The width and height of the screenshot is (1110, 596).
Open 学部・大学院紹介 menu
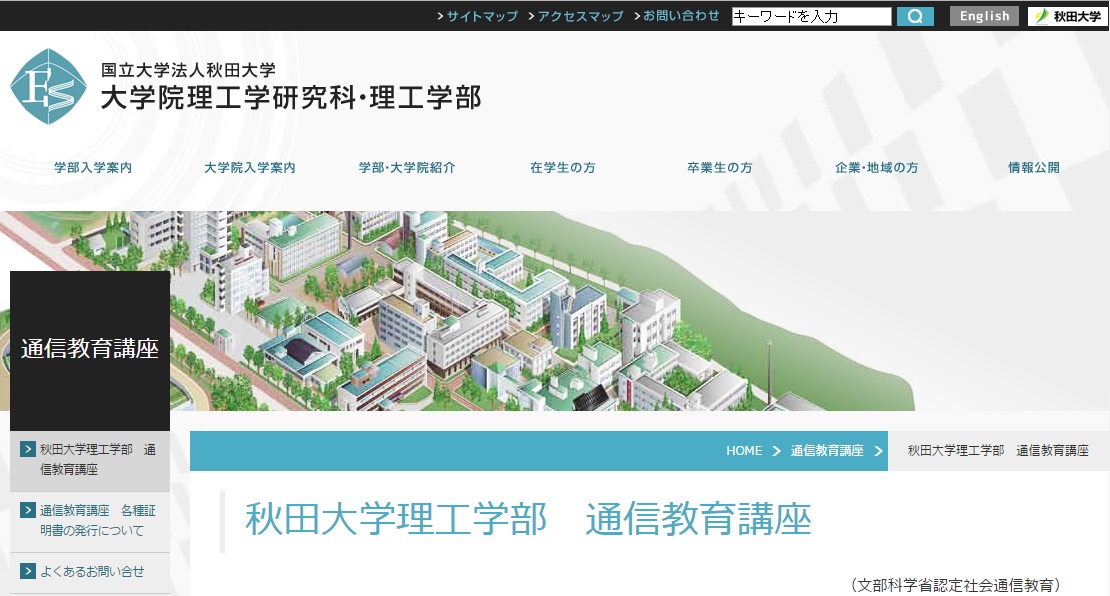pos(407,168)
